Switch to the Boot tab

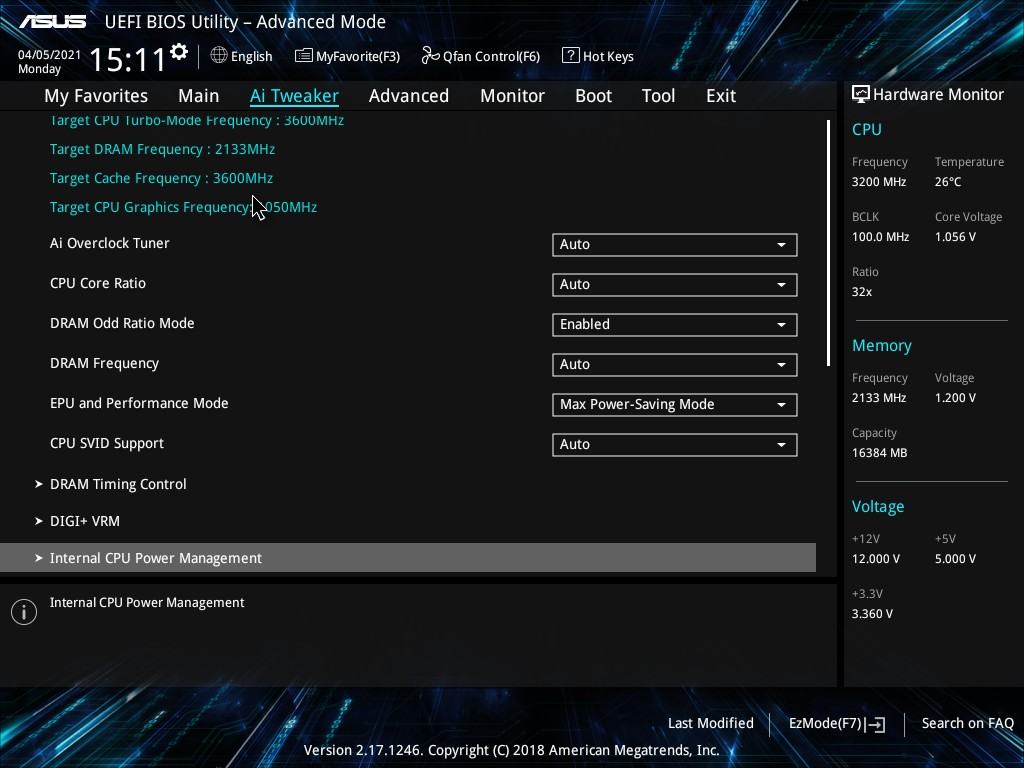594,96
